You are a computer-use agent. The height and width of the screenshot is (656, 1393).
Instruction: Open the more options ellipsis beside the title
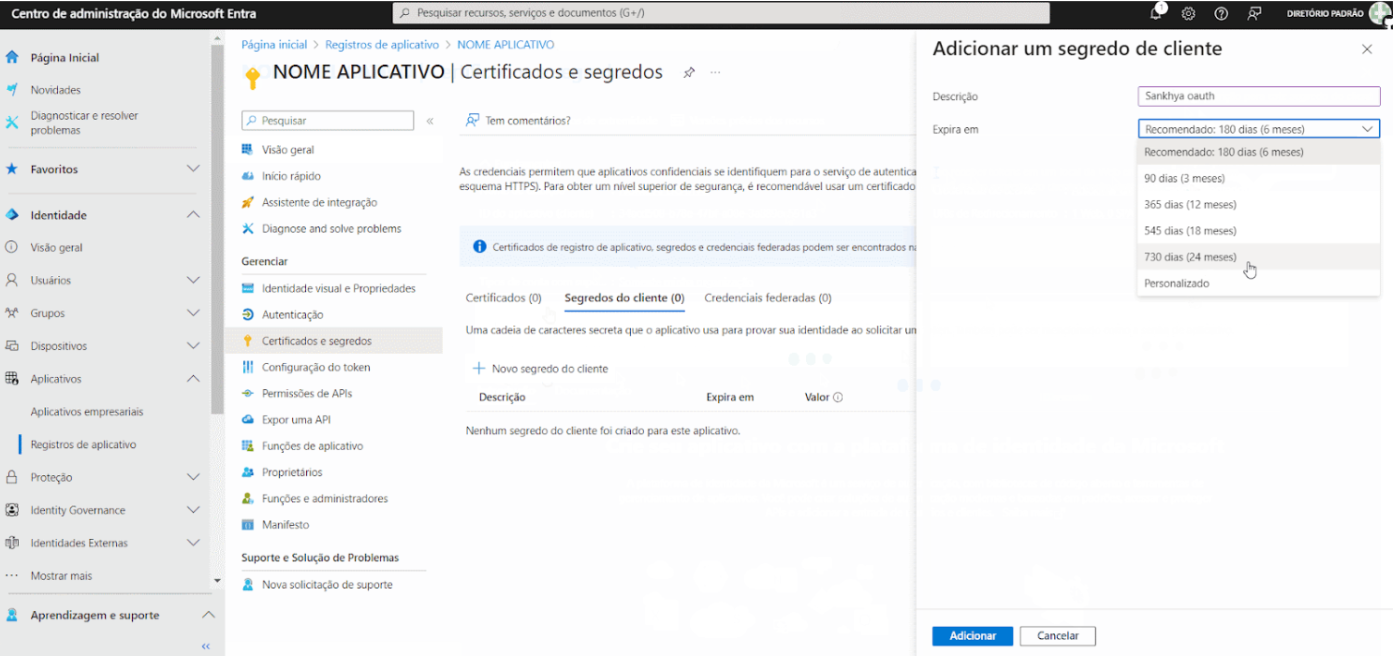[x=716, y=73]
